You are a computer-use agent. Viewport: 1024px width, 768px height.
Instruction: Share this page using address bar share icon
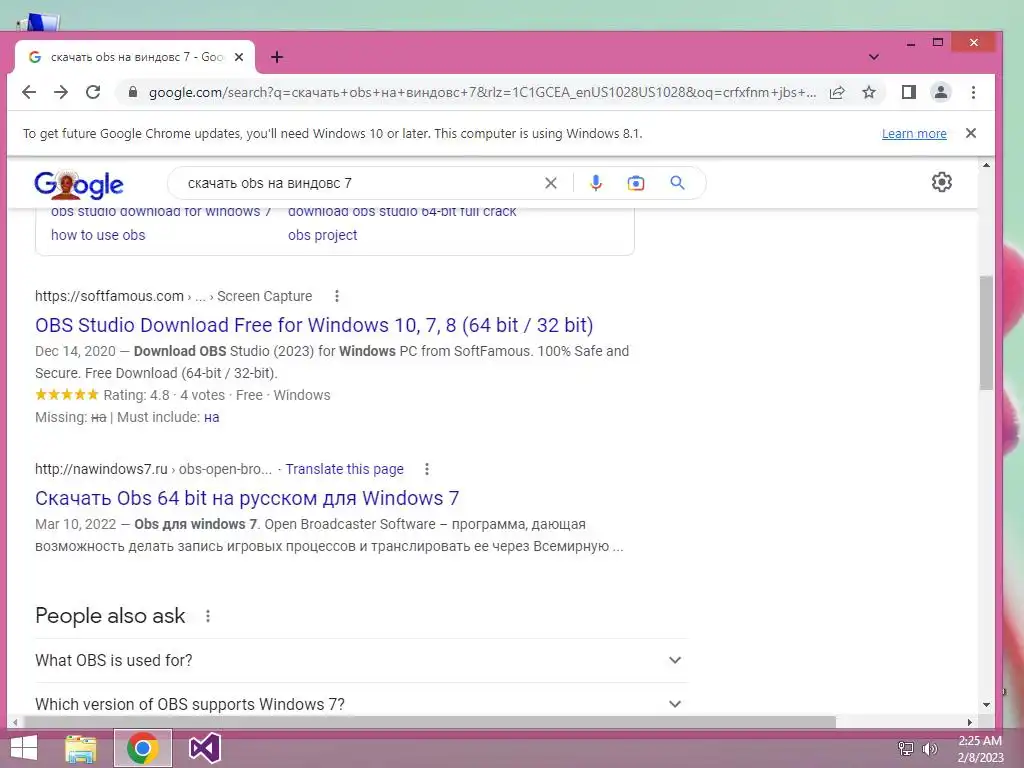pos(837,92)
